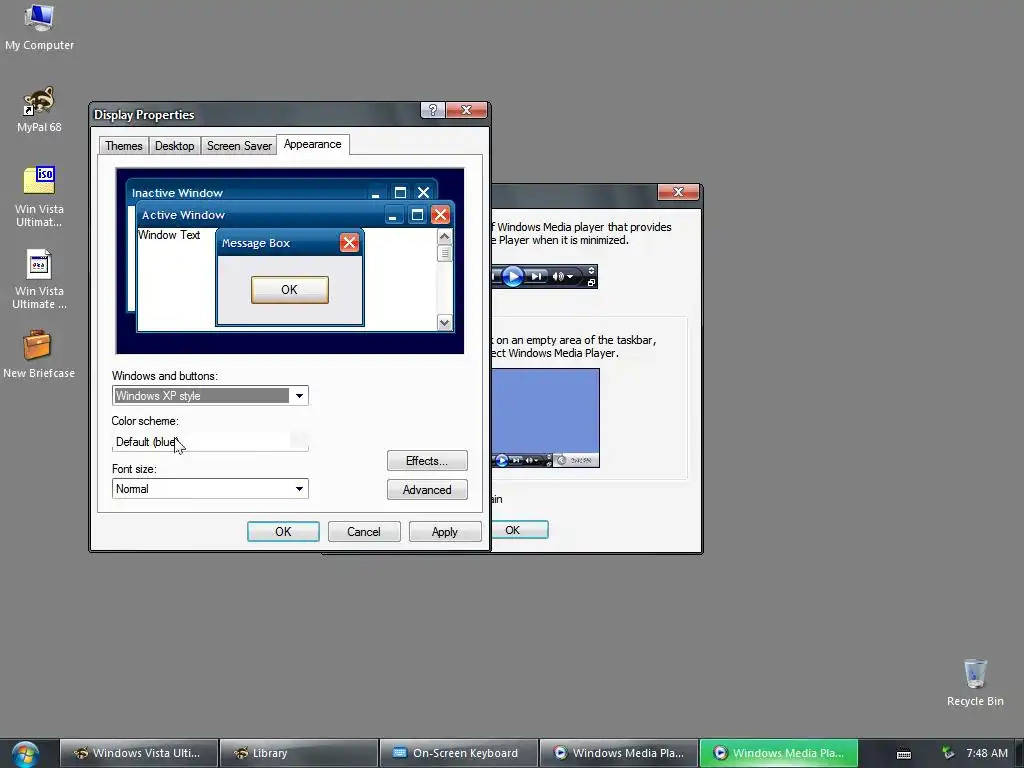Click the Active Window preview minimize icon
Viewport: 1024px width, 768px height.
[x=393, y=215]
